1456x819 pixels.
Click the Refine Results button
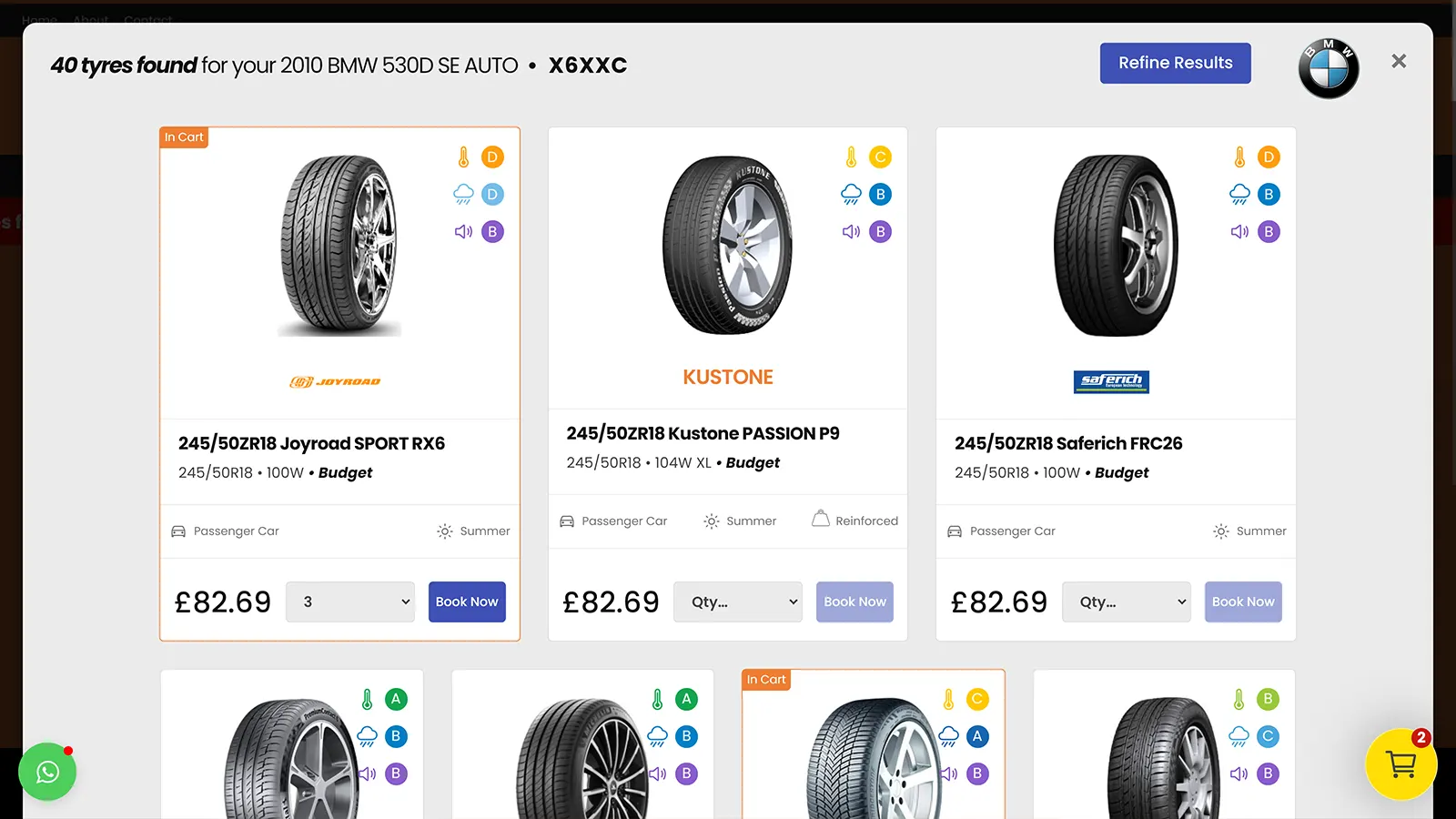point(1175,63)
